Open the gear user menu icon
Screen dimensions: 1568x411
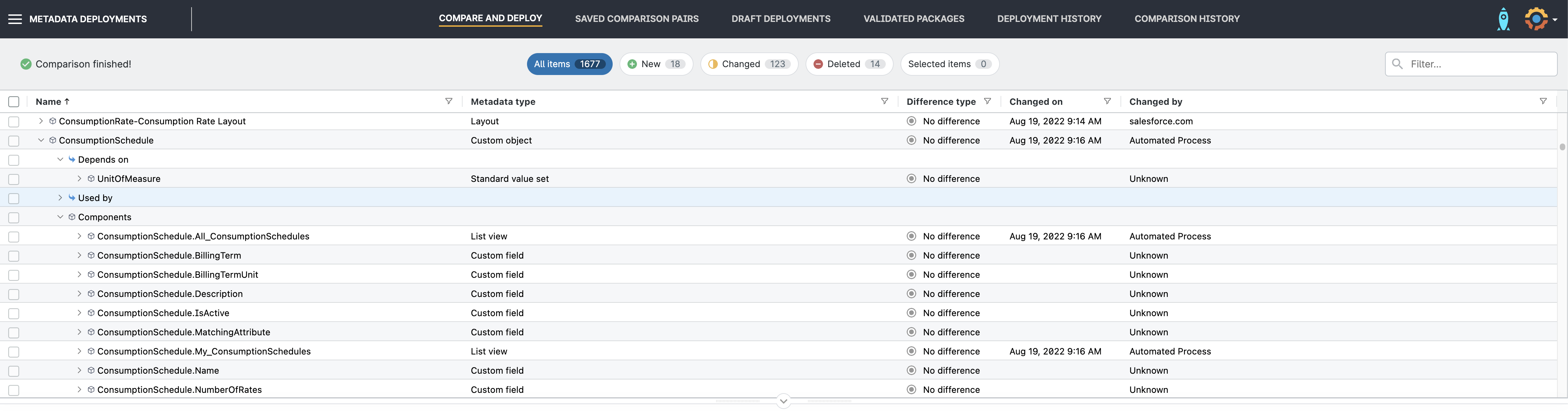[x=1536, y=19]
